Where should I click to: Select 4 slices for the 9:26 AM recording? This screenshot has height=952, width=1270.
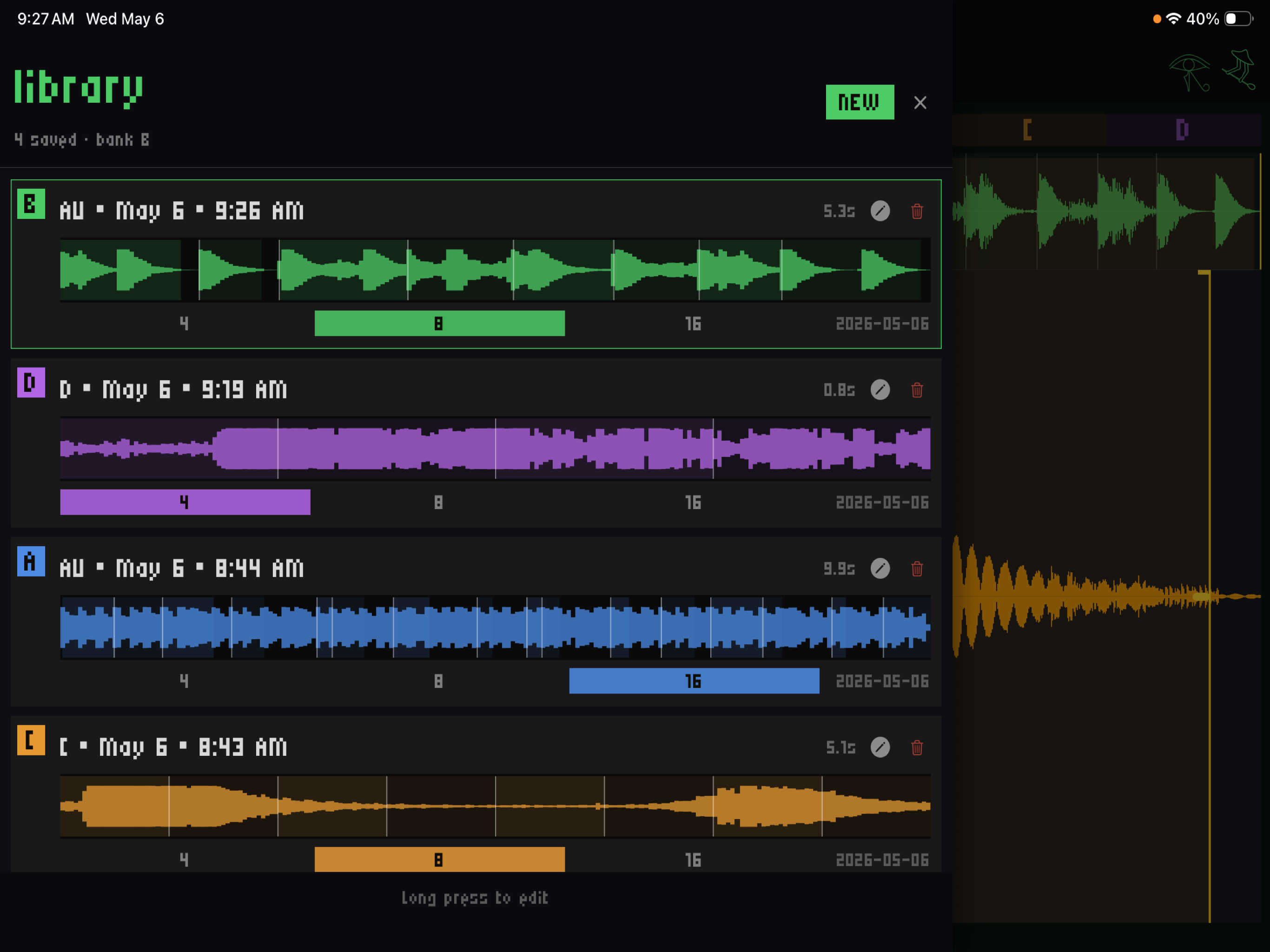pyautogui.click(x=185, y=323)
